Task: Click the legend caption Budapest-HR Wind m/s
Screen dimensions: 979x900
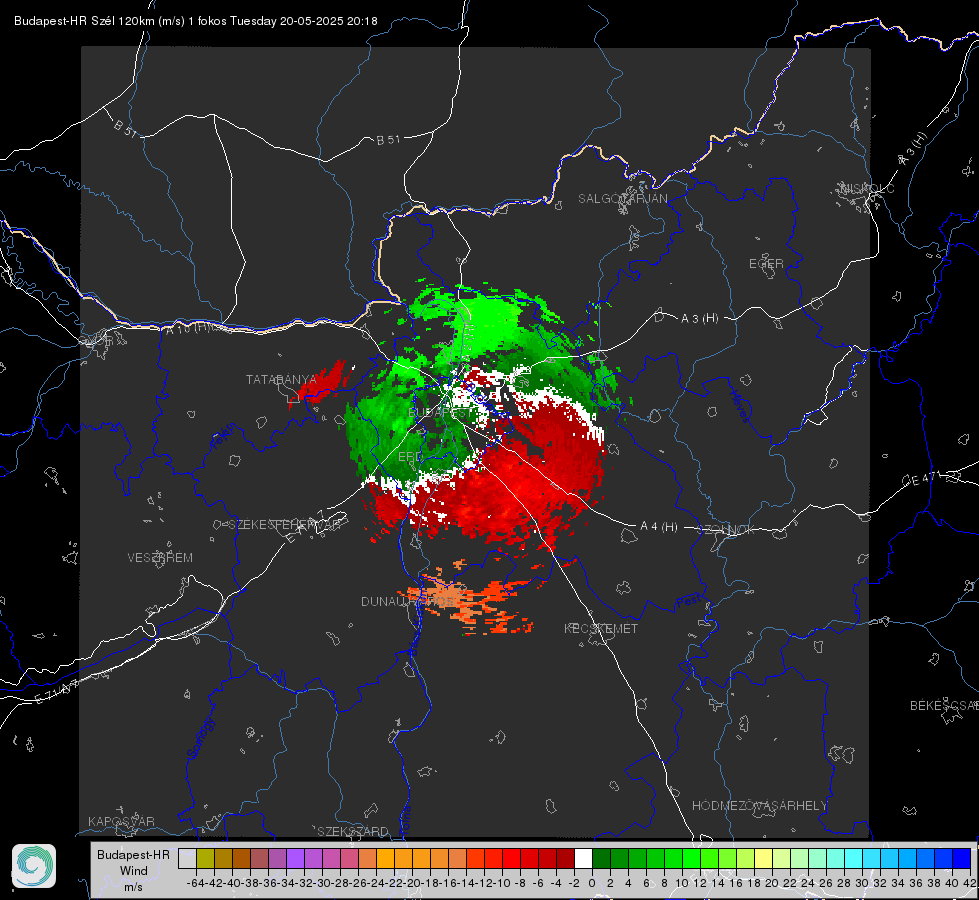Action: point(133,870)
